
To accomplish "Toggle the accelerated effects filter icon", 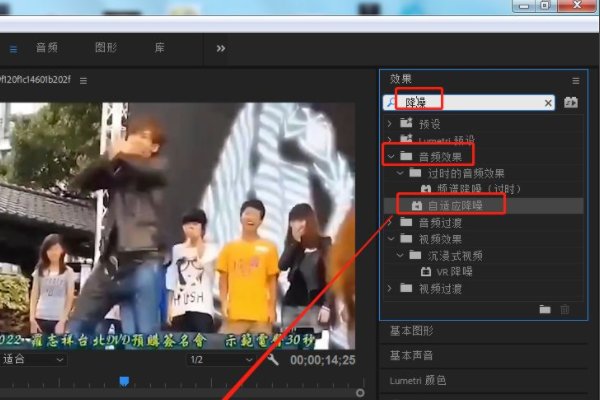I will (x=571, y=103).
